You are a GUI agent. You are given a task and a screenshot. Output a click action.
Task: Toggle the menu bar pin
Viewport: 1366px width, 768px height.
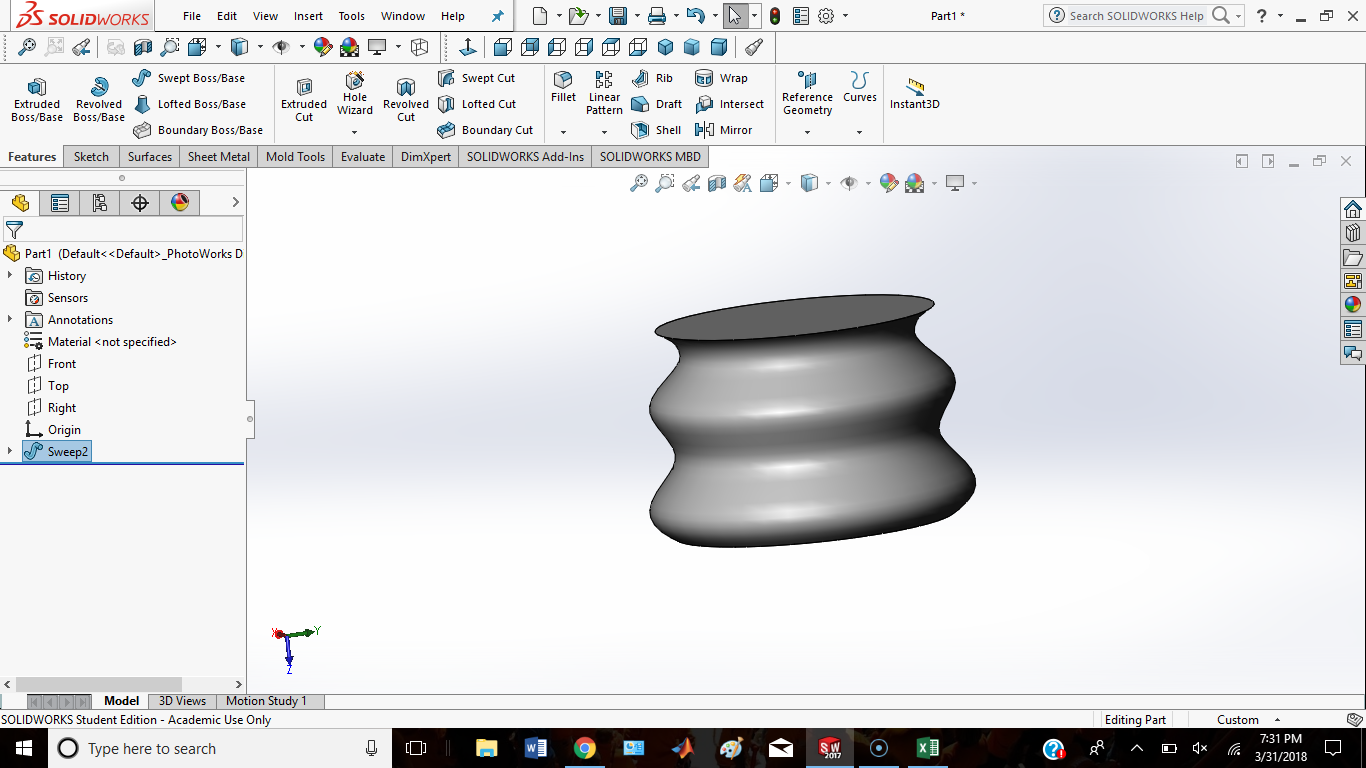point(498,16)
